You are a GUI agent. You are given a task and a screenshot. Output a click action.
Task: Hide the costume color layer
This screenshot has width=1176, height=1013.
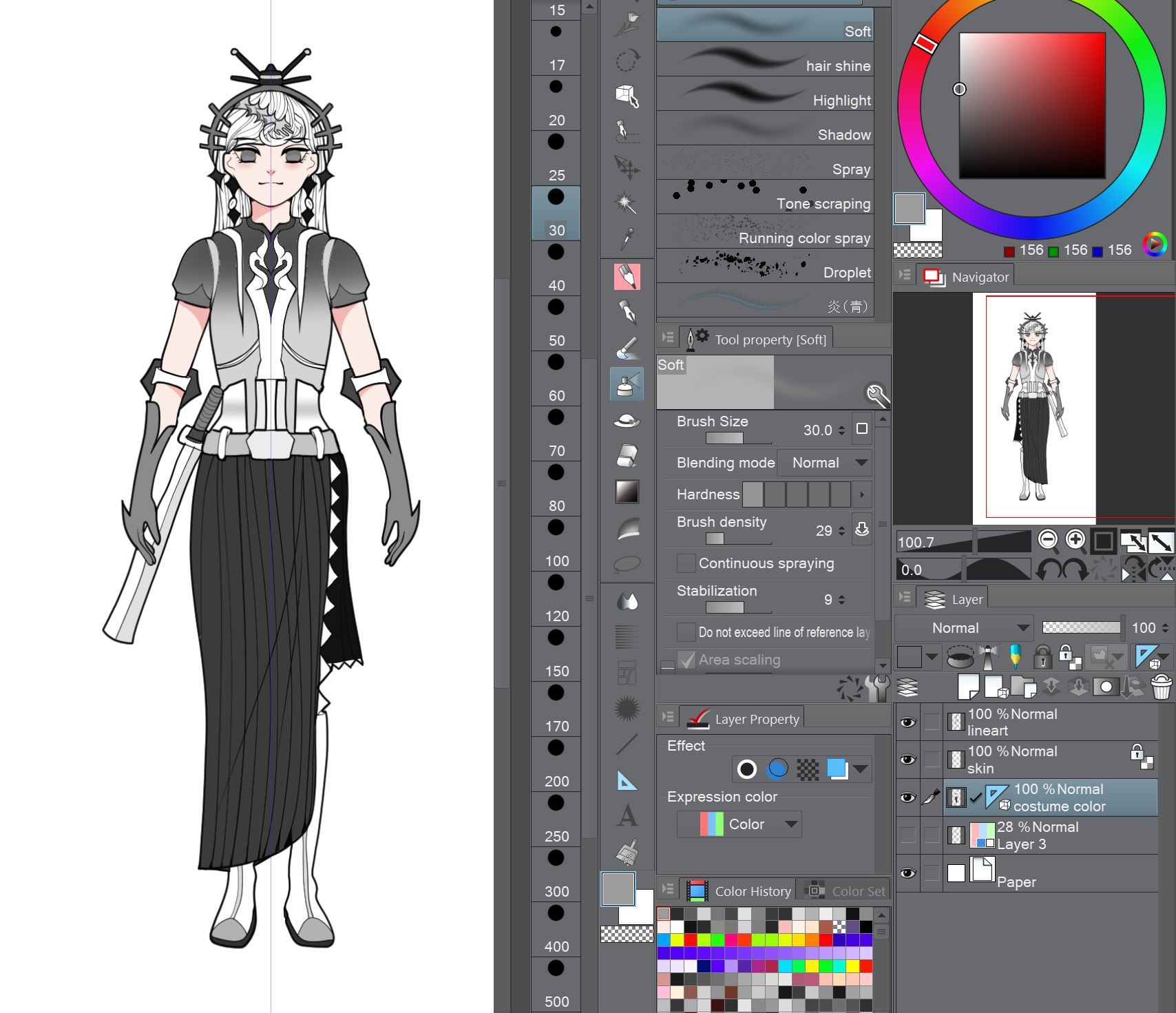907,797
